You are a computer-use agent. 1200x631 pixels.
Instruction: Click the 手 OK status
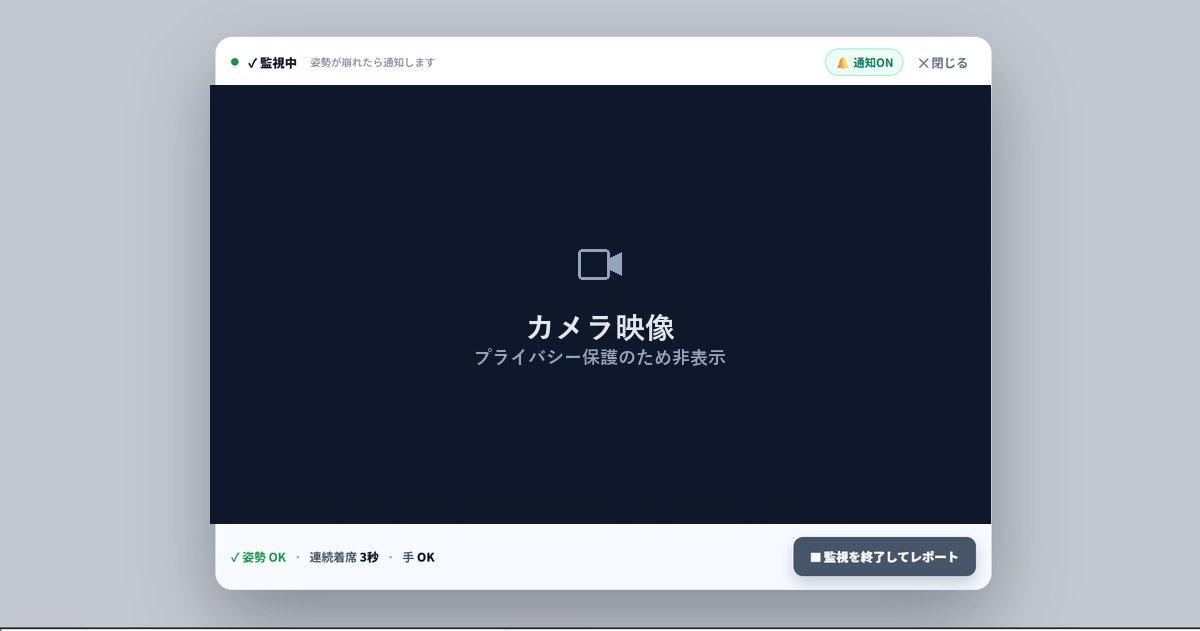click(419, 557)
